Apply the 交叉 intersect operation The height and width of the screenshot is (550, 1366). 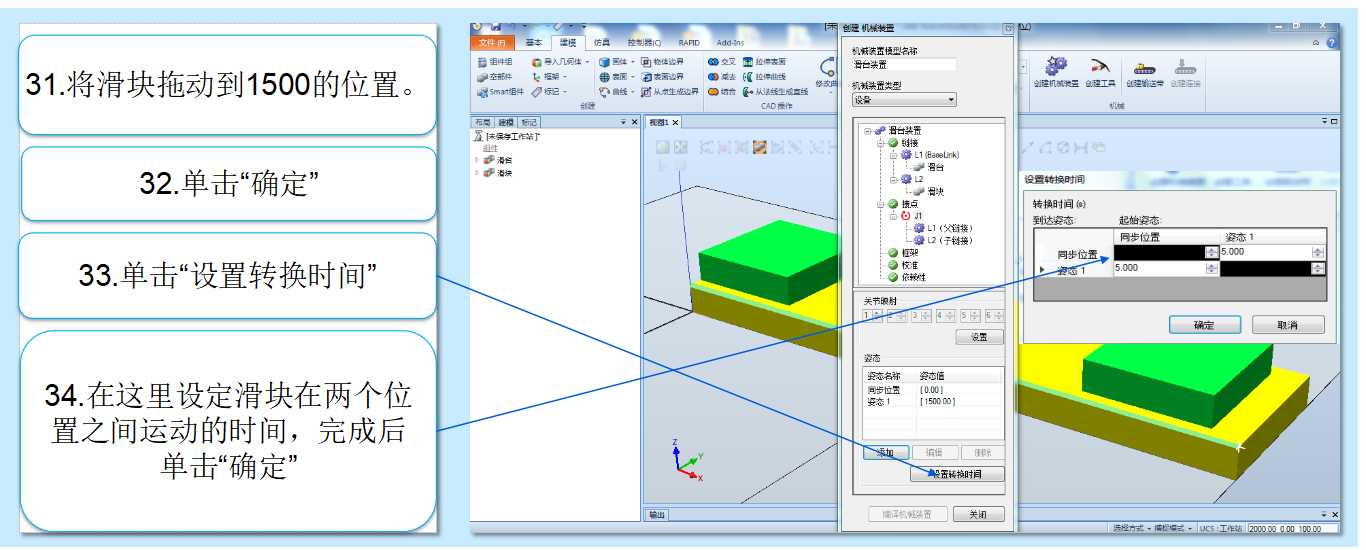click(x=721, y=62)
